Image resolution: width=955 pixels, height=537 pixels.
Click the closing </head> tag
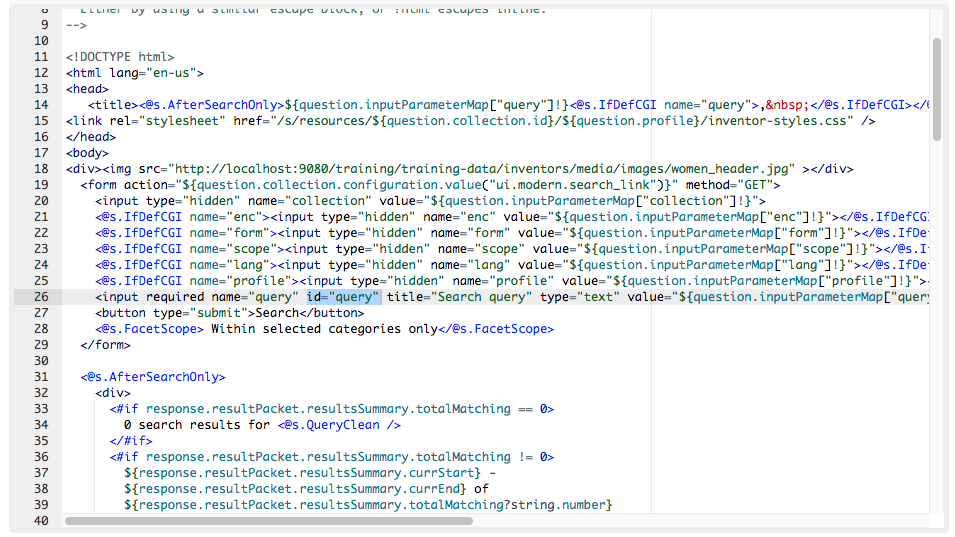click(x=91, y=137)
